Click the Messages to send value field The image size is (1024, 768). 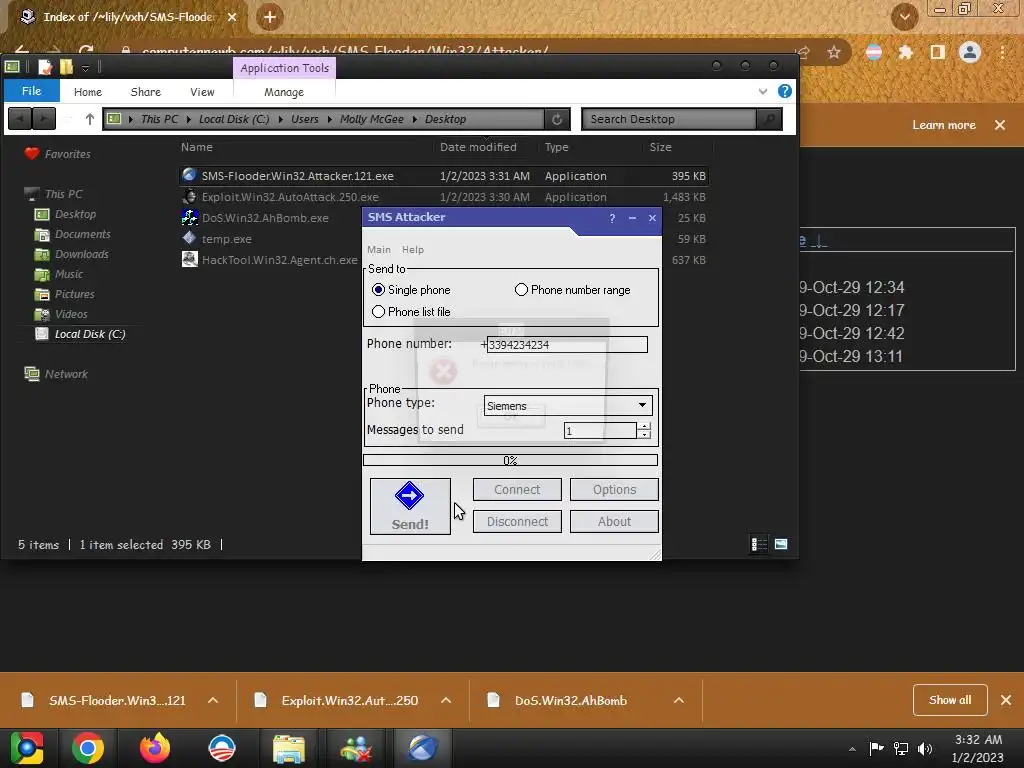pos(600,430)
